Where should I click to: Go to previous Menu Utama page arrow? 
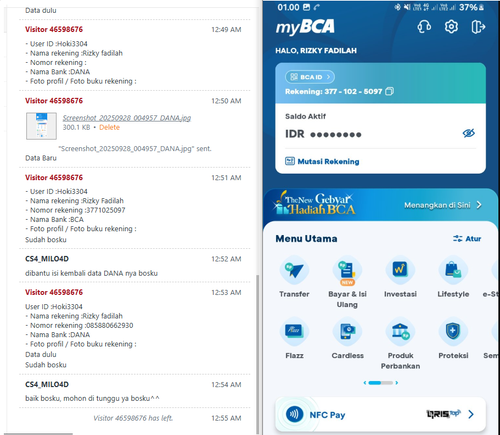365,383
